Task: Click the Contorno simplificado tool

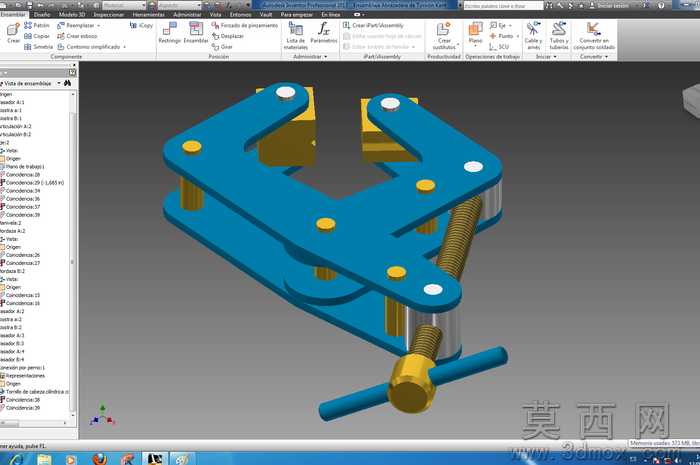Action: [x=88, y=47]
